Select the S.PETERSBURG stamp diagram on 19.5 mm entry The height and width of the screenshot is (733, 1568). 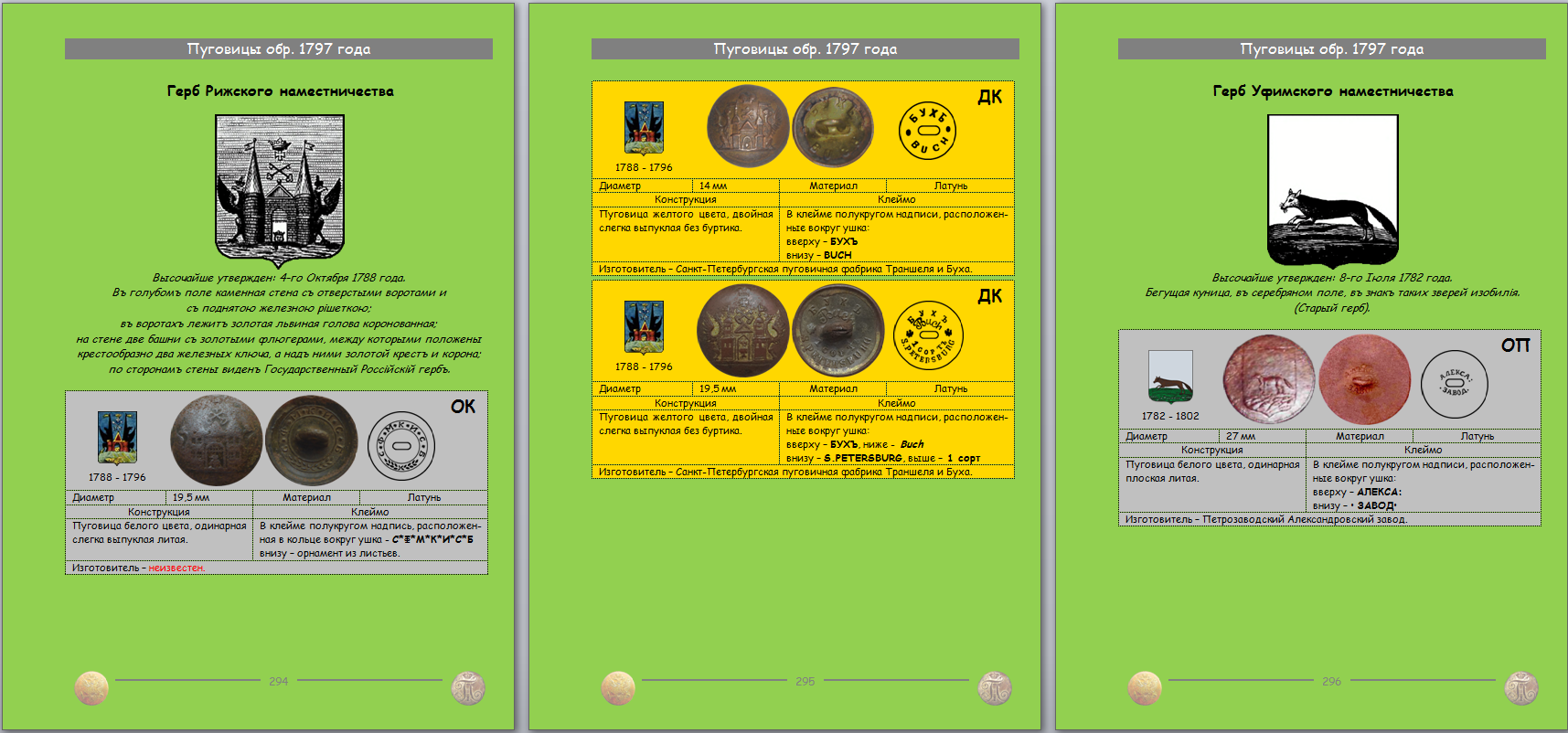click(x=928, y=335)
